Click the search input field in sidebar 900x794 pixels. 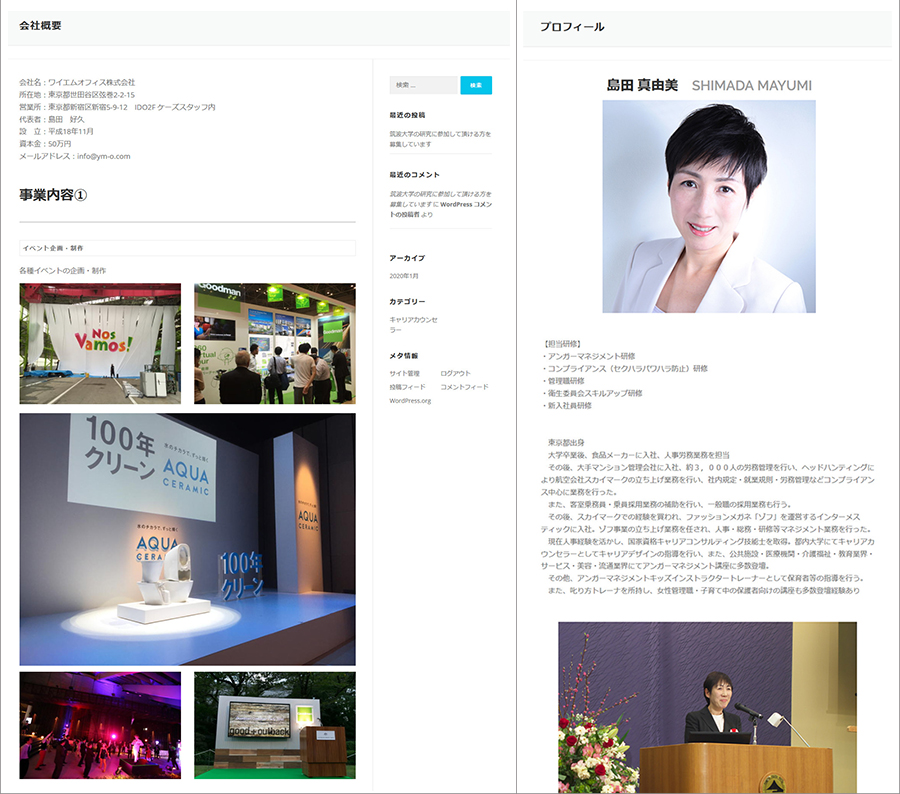(x=423, y=85)
